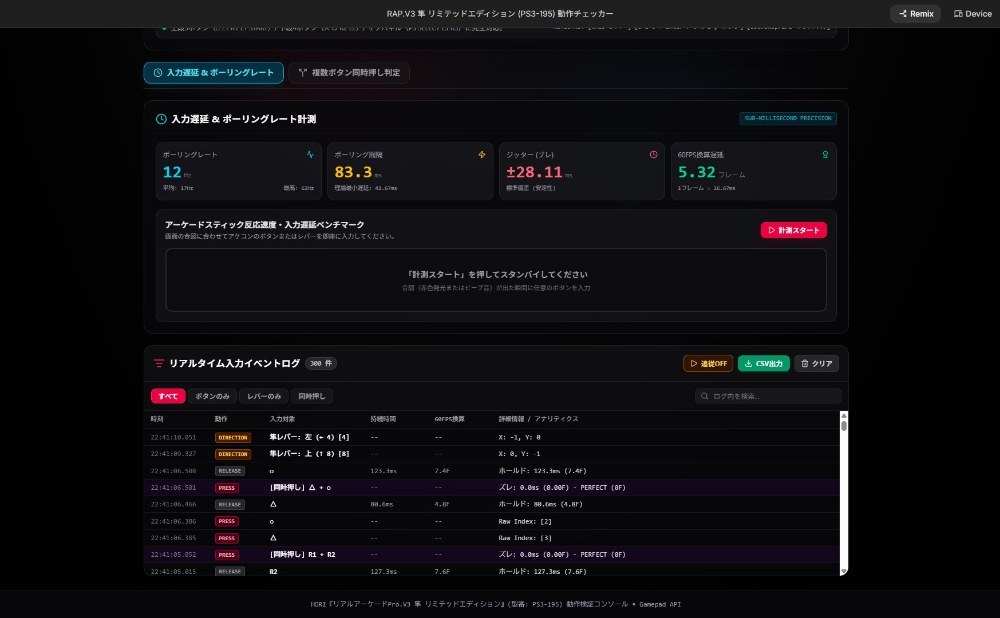Screen dimensions: 1000x618
Task: Click the Raw Index: [3] detail cell
Action: (x=525, y=538)
